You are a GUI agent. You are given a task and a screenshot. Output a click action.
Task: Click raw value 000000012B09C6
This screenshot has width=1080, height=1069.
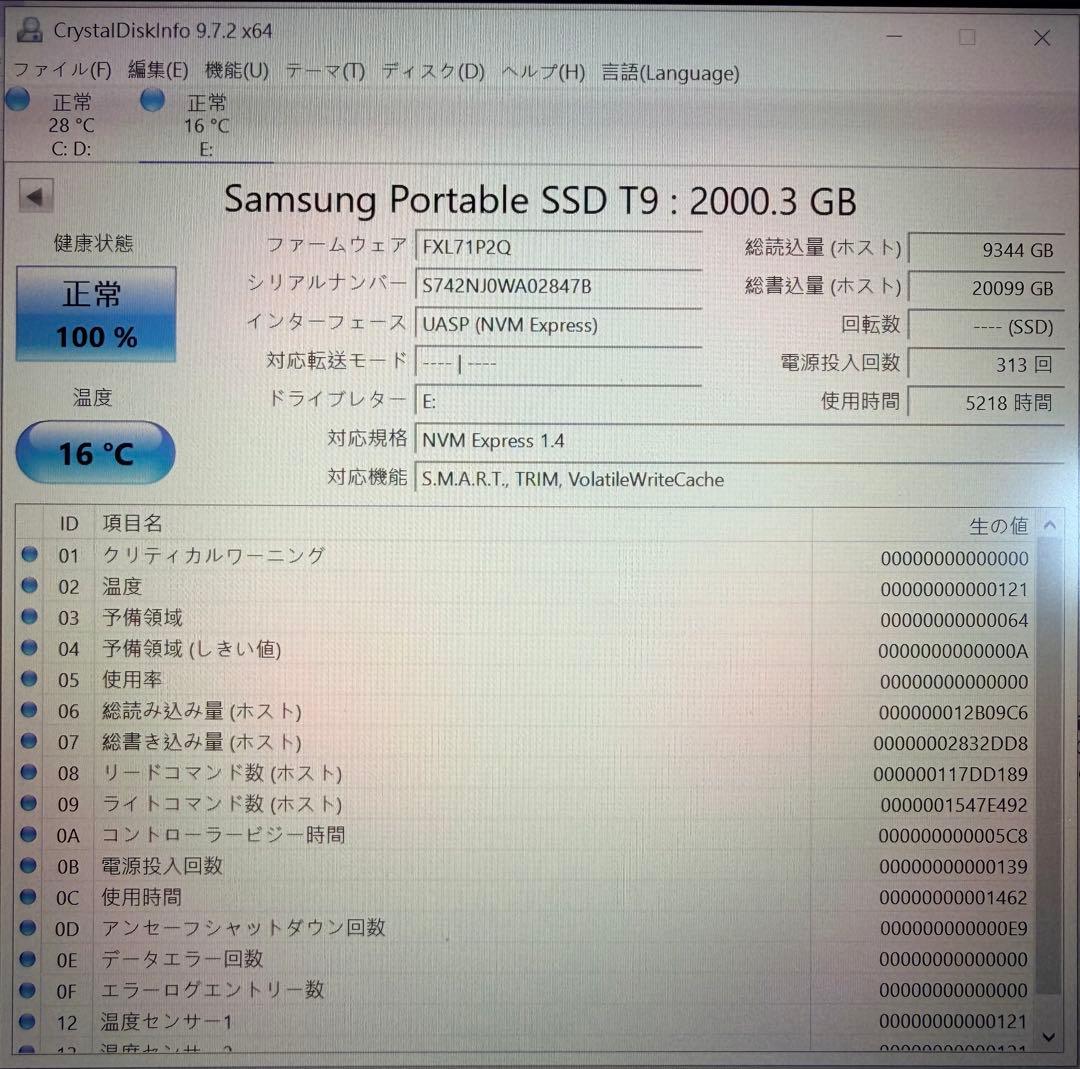(953, 712)
